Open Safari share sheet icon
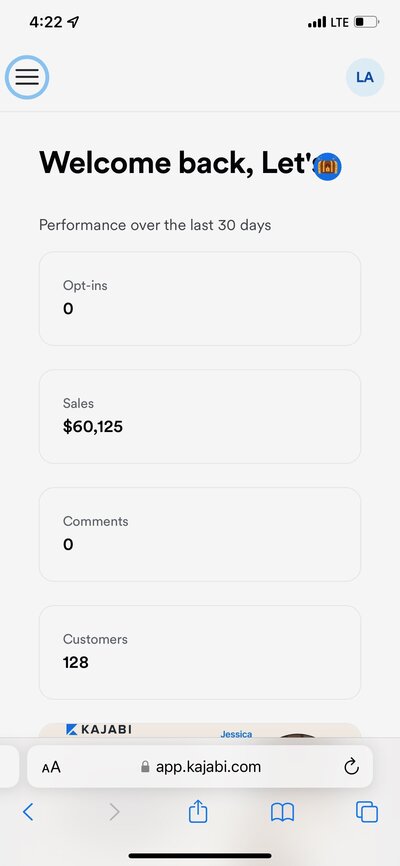This screenshot has width=400, height=866. coord(198,812)
